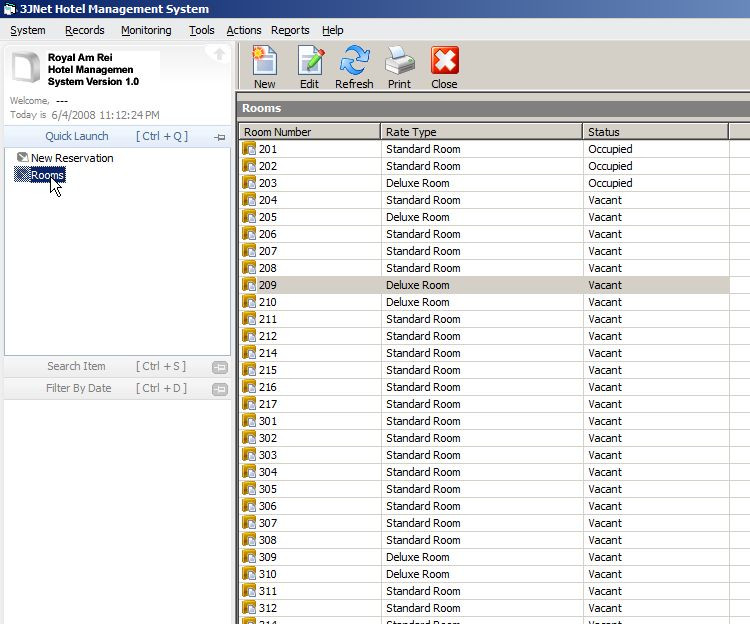
Task: Click the room icon for room 301
Action: click(249, 421)
